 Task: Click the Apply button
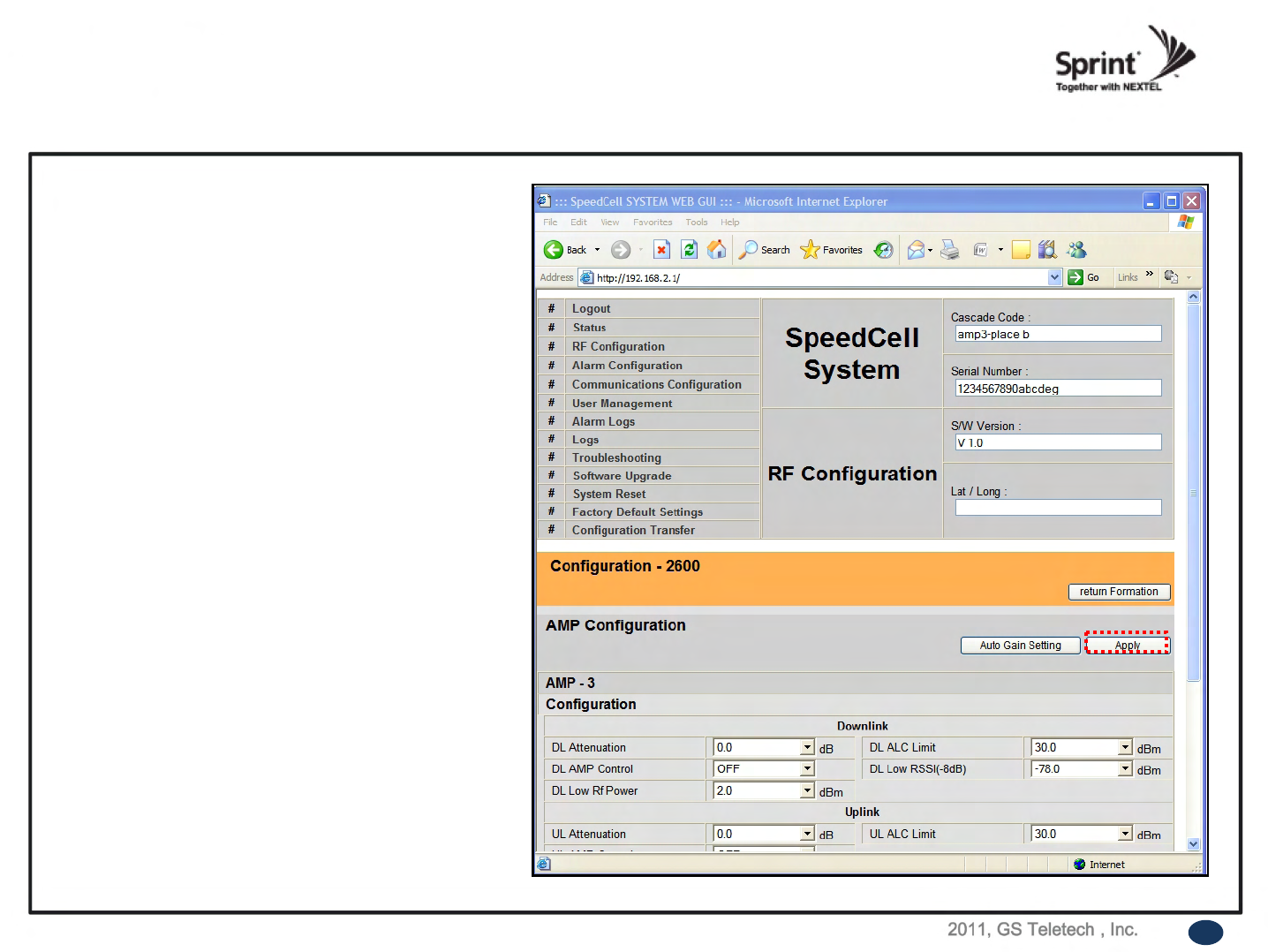click(1127, 646)
